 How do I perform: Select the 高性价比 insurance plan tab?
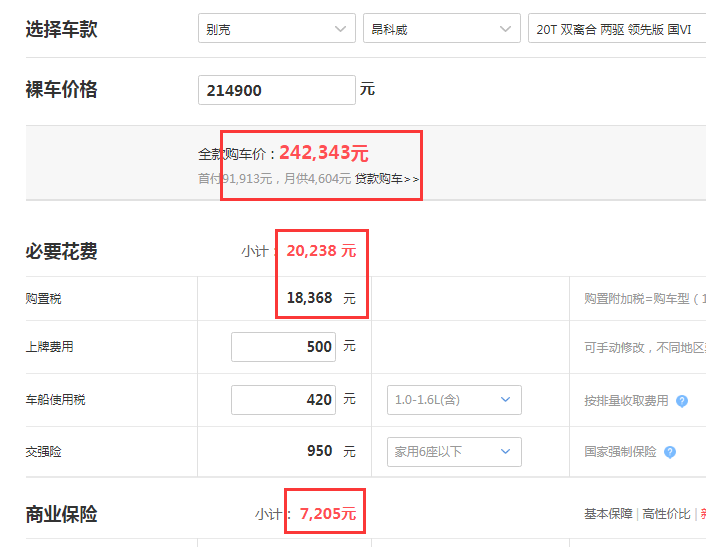666,514
